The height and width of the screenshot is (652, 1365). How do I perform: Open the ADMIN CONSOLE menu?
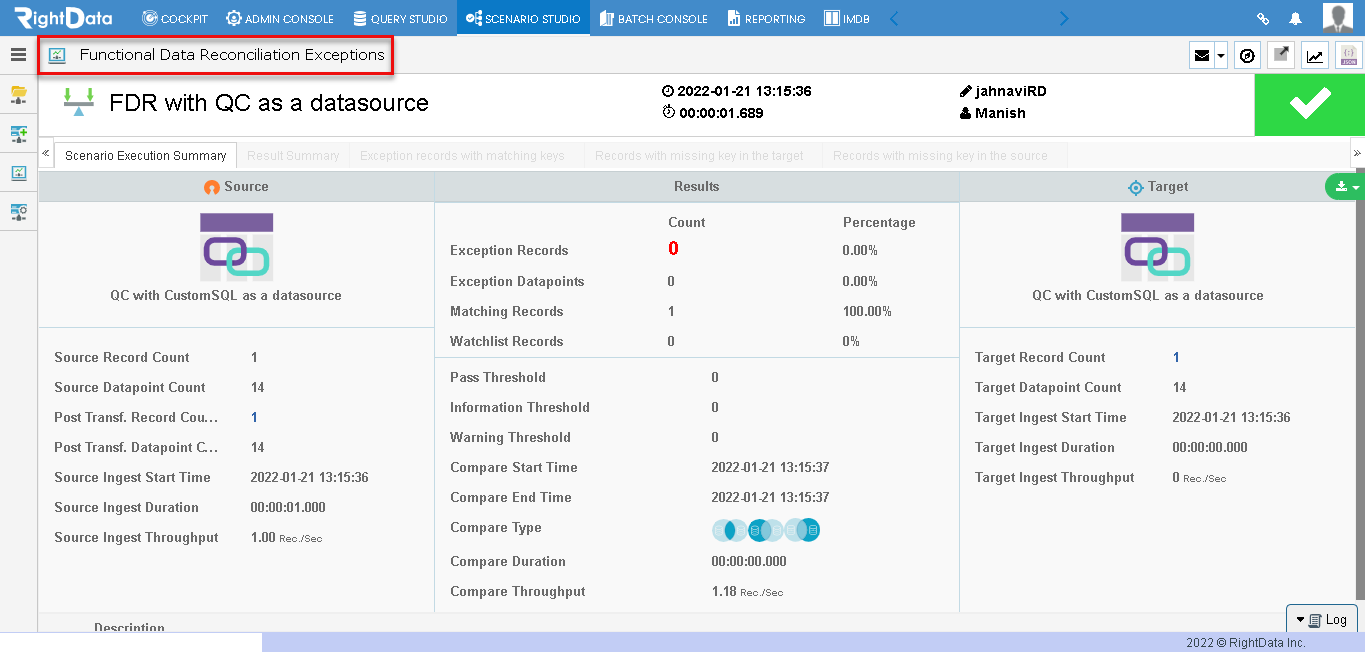[280, 18]
